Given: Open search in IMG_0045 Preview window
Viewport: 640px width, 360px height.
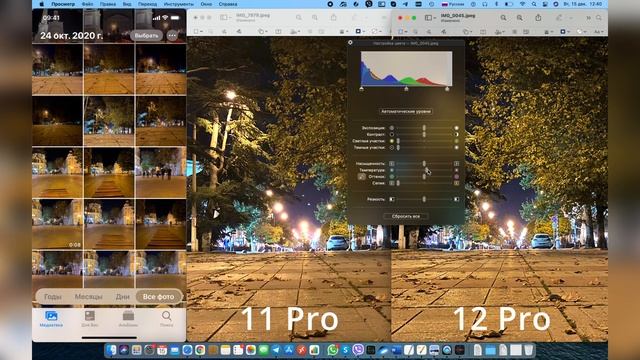Looking at the screenshot, I should tap(599, 18).
